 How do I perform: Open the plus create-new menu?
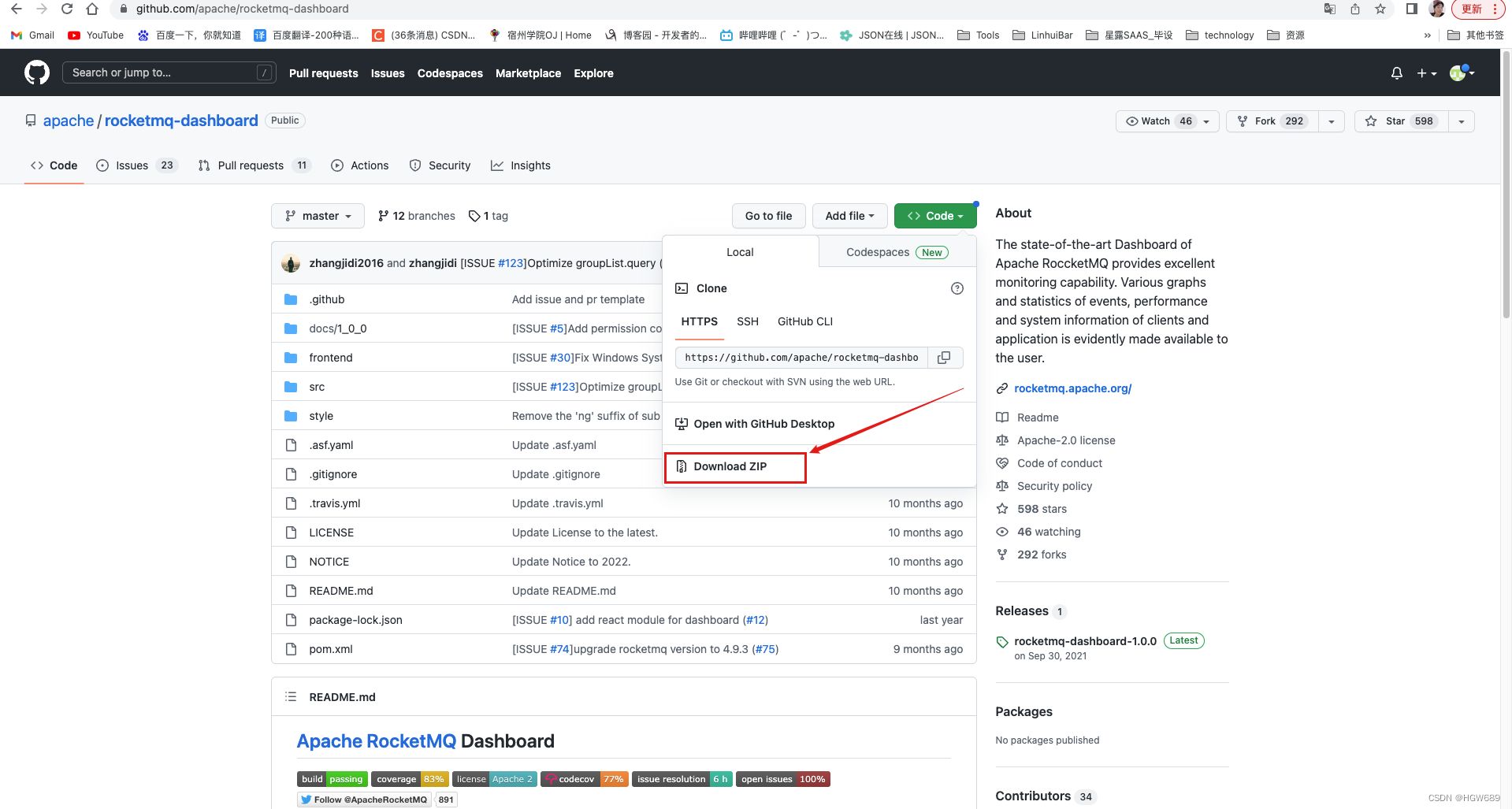point(1427,73)
